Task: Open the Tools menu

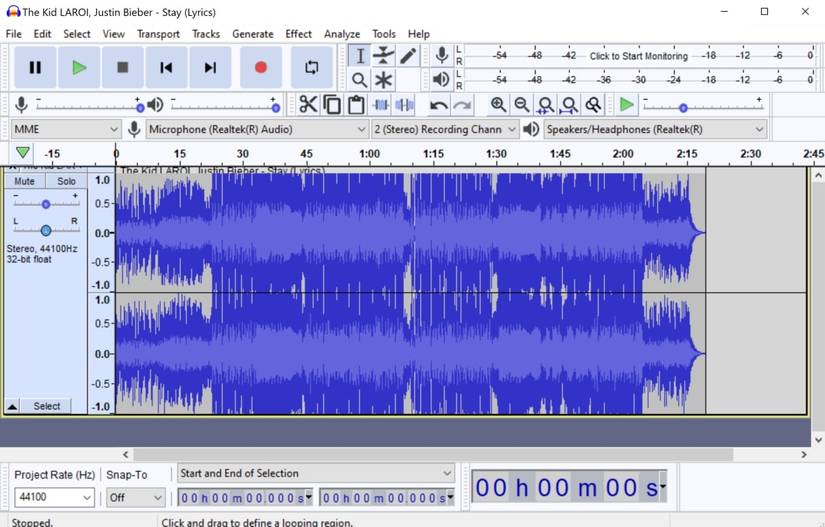Action: pos(384,34)
